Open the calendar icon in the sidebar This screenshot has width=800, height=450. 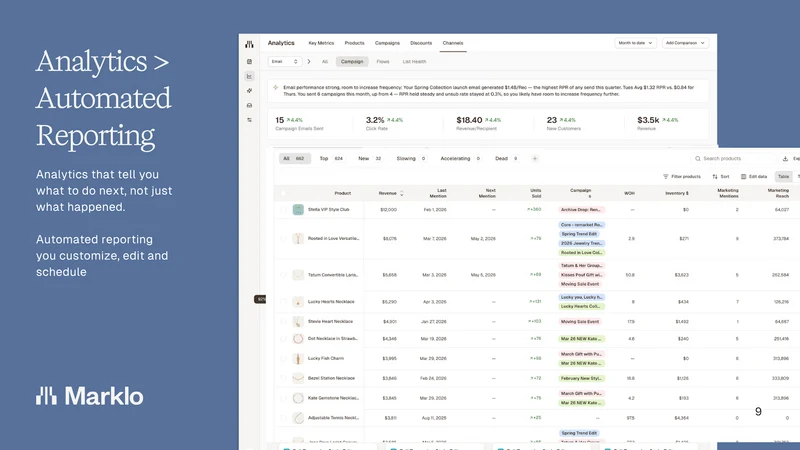tap(249, 62)
